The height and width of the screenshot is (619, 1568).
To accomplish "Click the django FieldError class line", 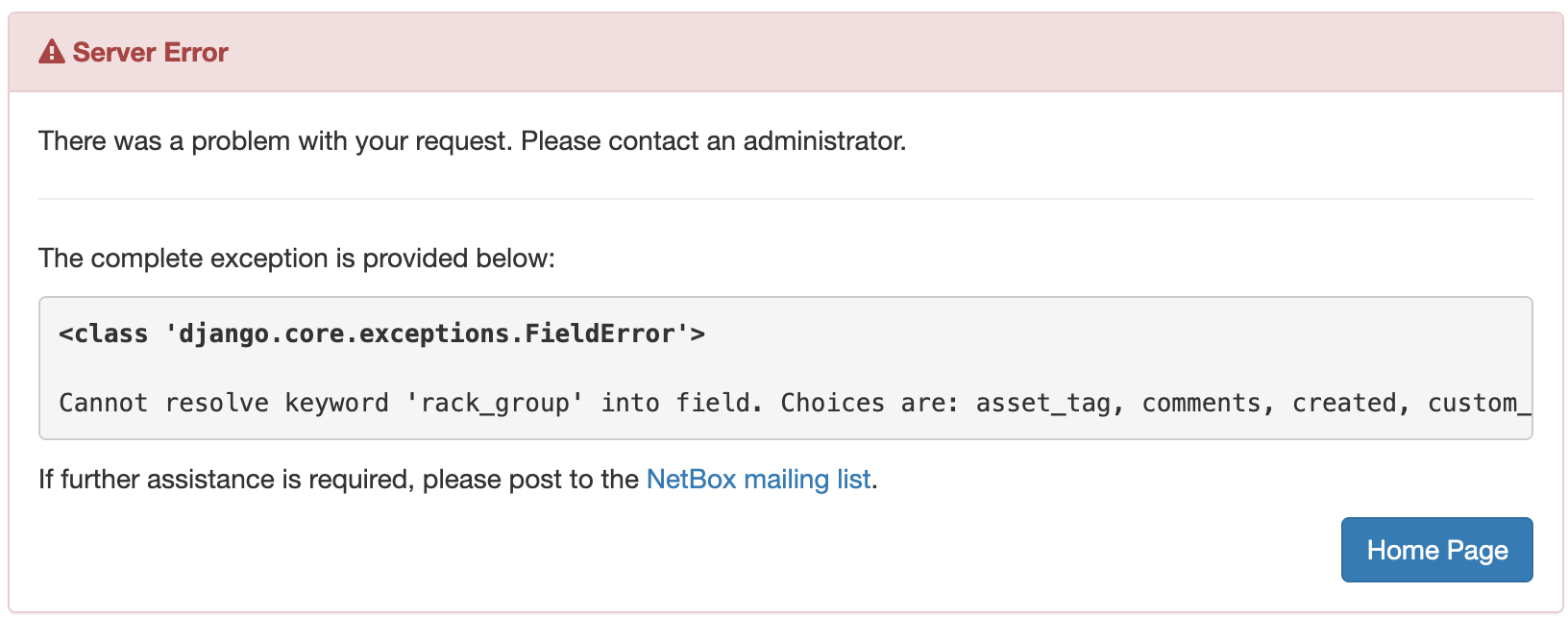I will (382, 334).
